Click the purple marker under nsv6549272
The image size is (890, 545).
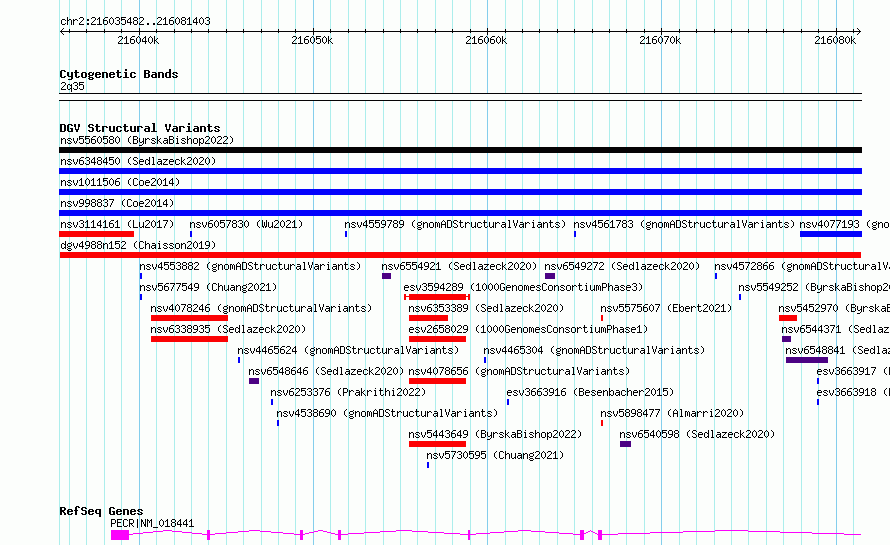coord(550,276)
